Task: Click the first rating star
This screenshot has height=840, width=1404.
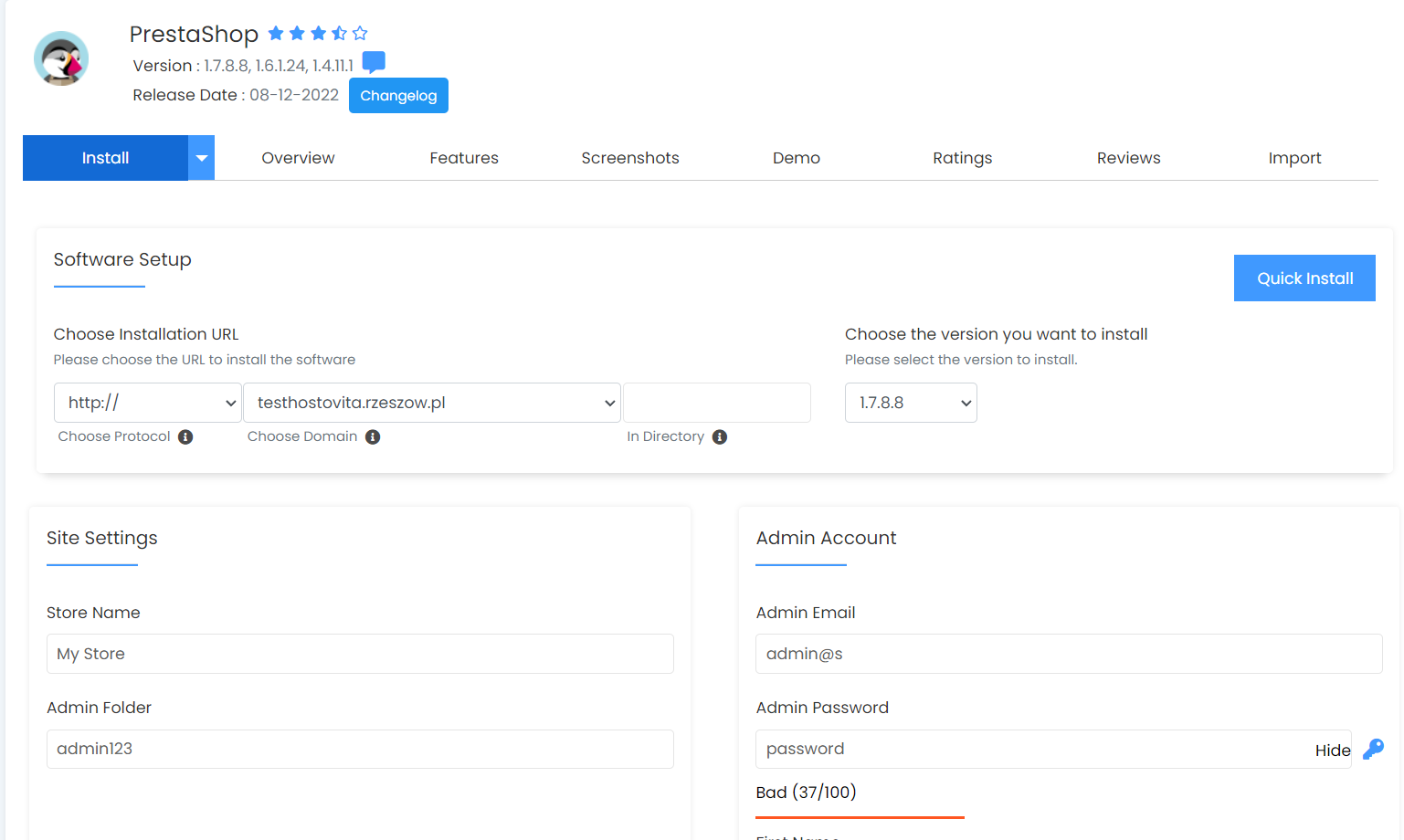Action: tap(276, 34)
